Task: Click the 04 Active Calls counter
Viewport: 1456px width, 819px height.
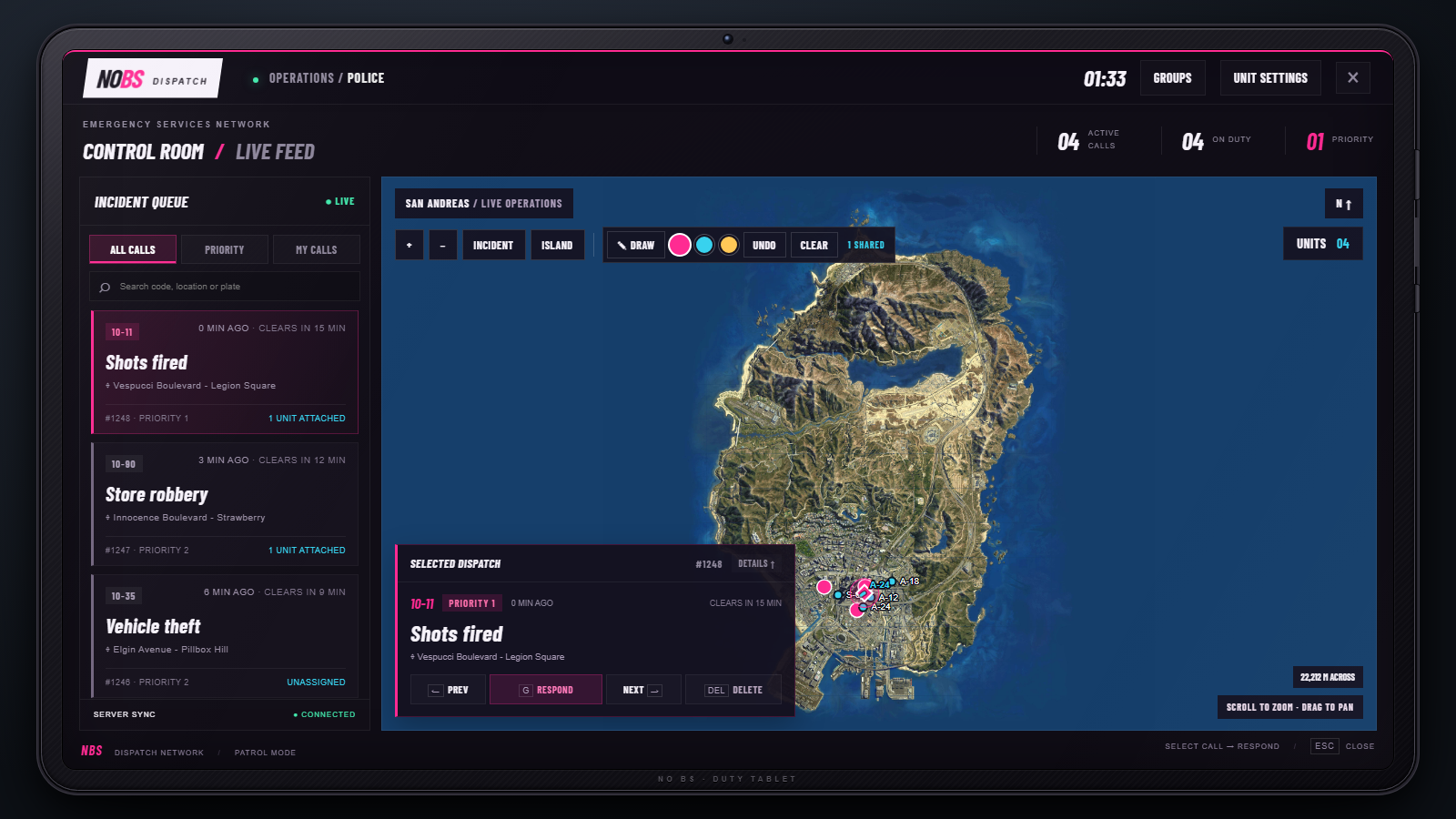Action: 1089,140
